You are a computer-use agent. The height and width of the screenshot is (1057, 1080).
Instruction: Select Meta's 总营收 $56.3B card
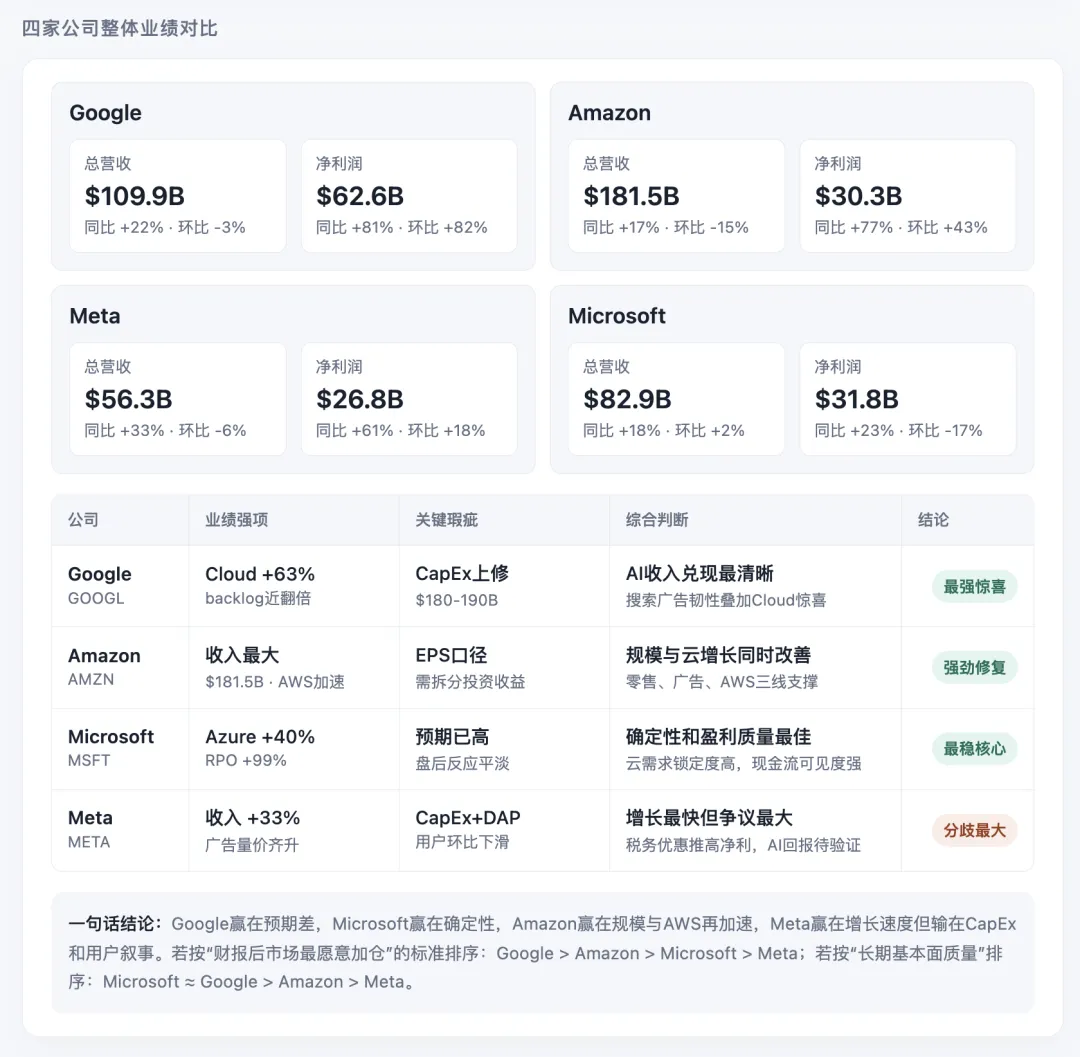coord(178,399)
